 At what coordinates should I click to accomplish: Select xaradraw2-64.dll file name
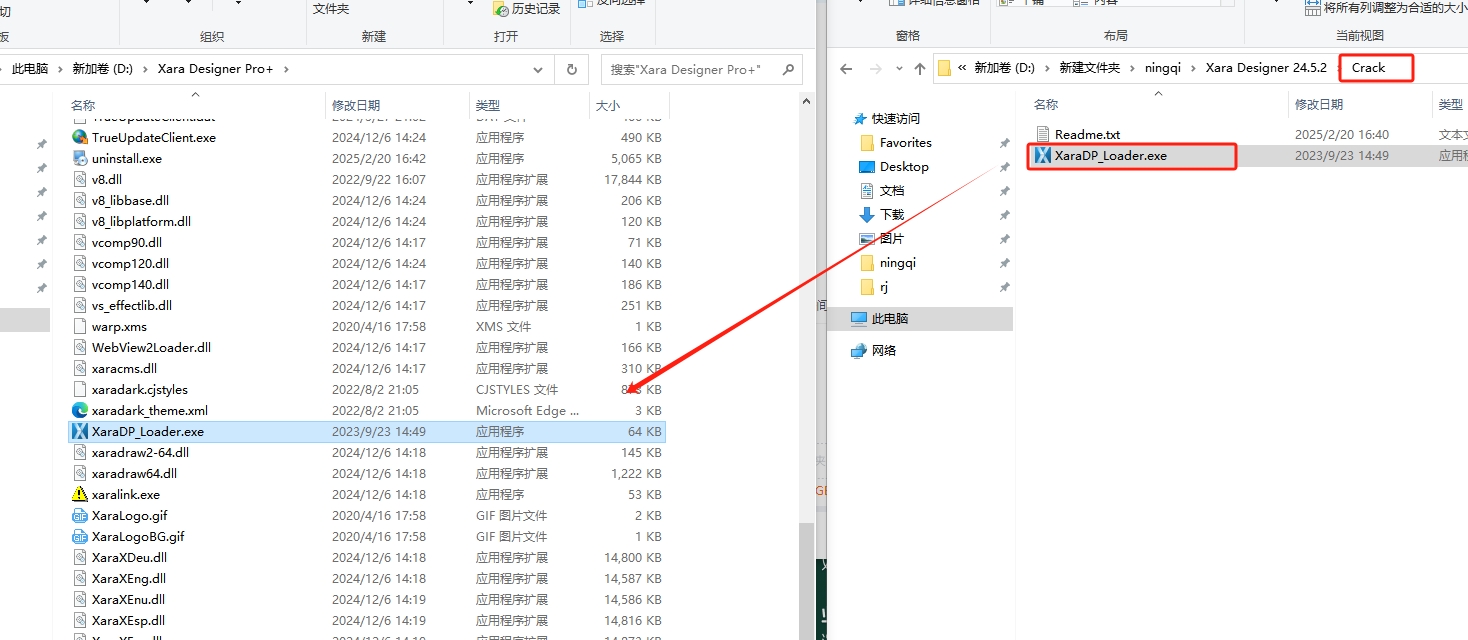tap(140, 452)
